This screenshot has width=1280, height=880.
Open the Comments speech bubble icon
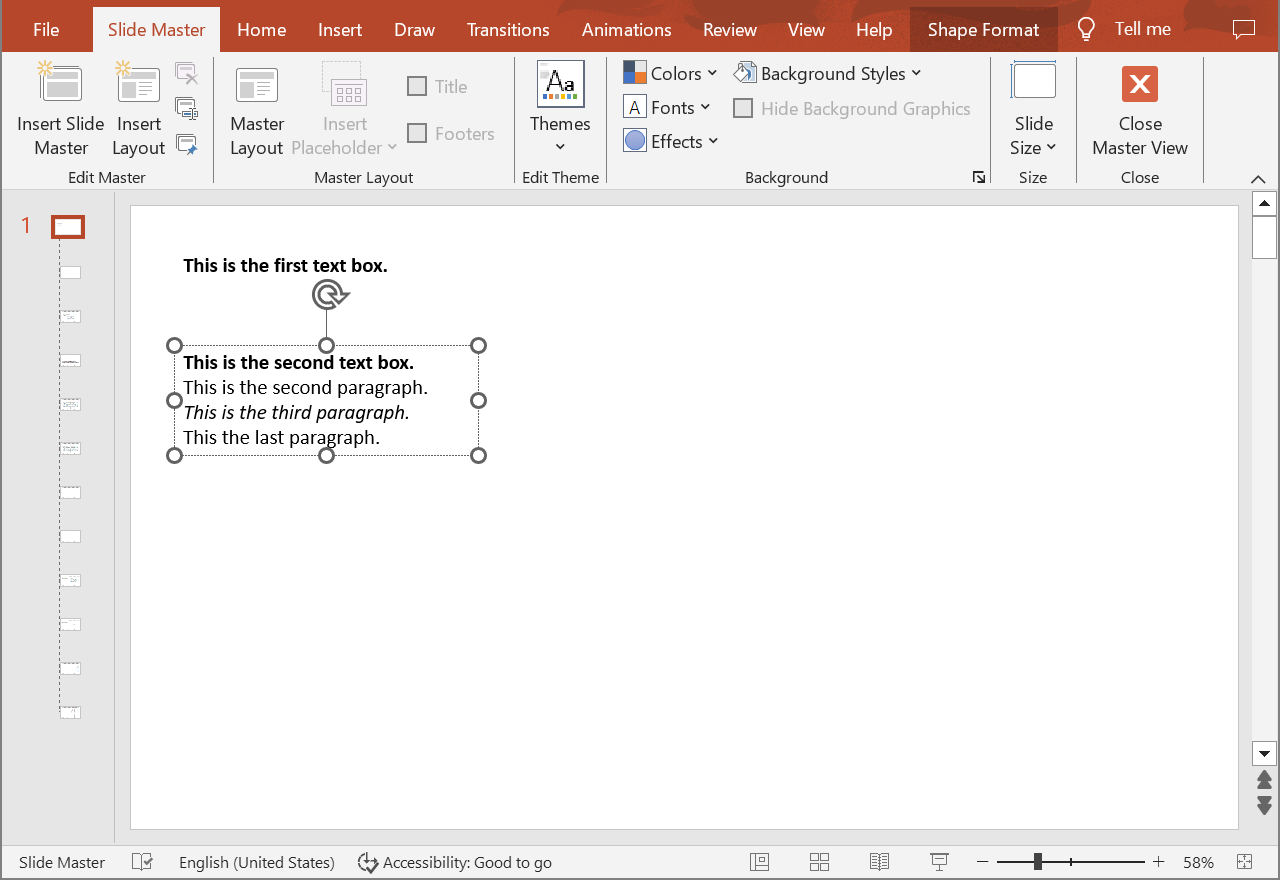point(1244,30)
